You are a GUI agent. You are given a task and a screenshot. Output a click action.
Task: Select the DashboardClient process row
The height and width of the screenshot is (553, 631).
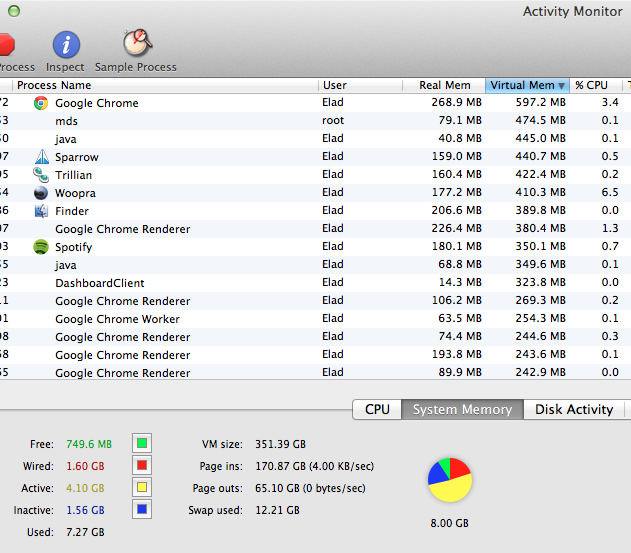click(x=316, y=283)
